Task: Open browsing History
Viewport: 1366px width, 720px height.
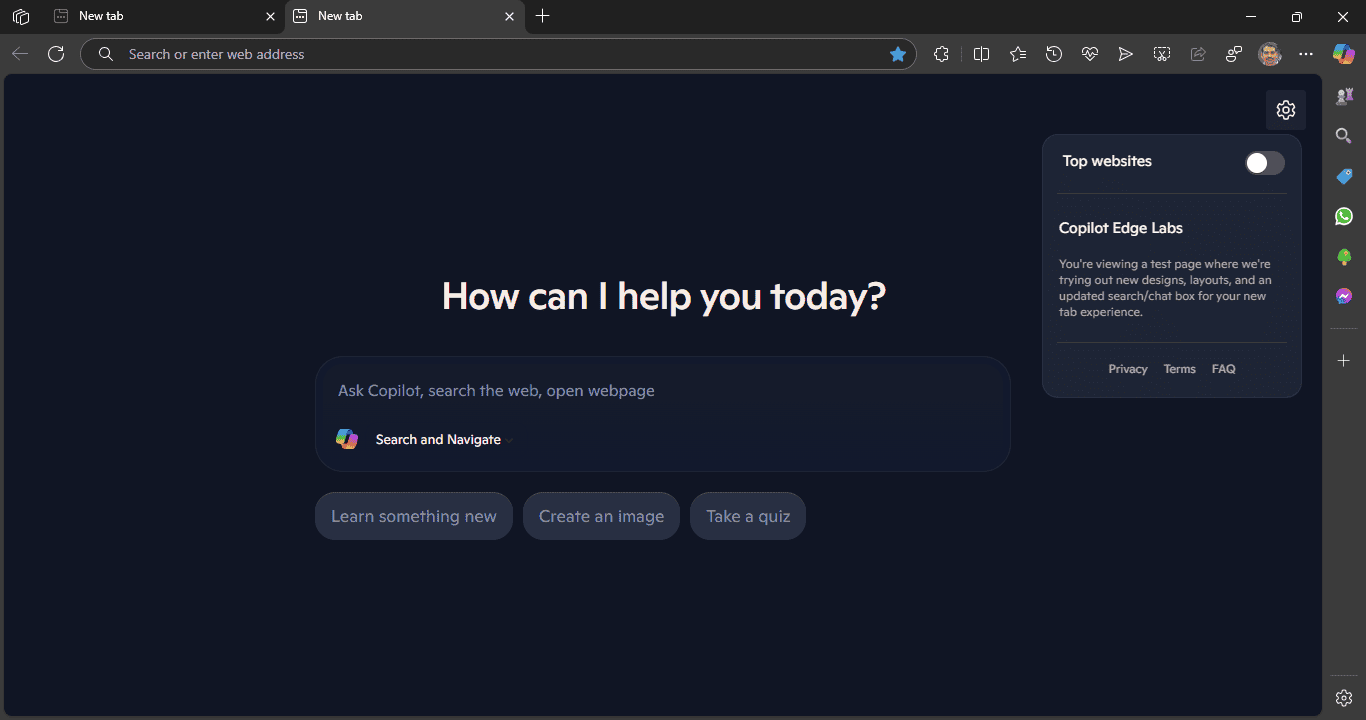Action: (1054, 54)
